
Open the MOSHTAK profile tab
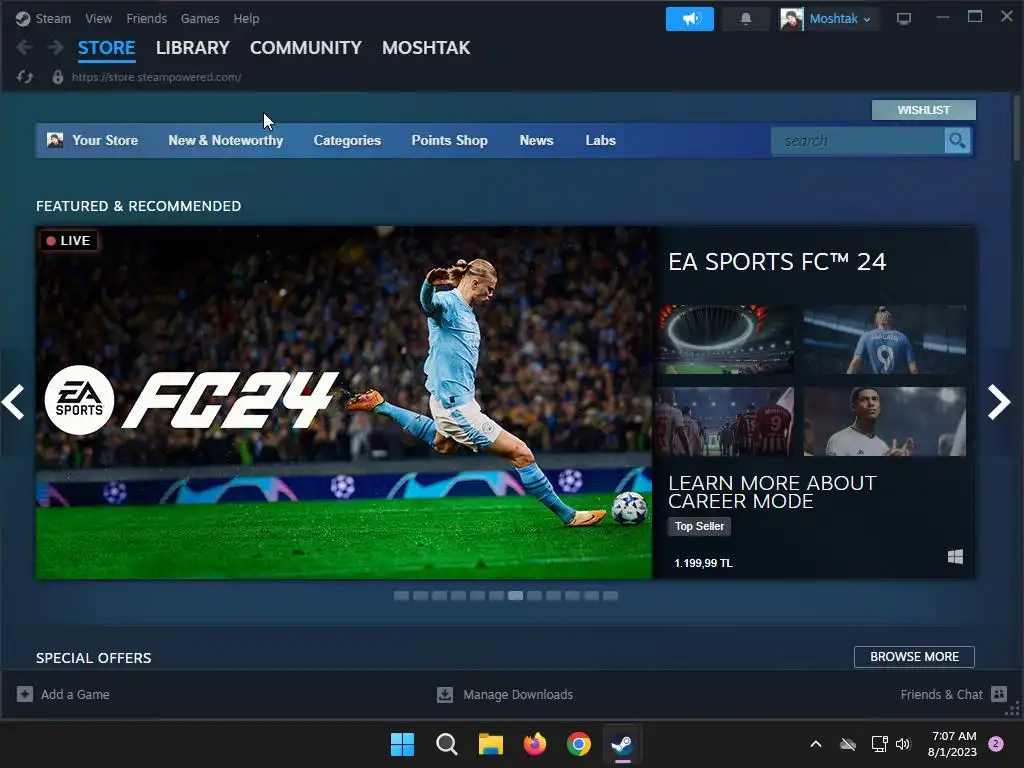click(x=426, y=48)
